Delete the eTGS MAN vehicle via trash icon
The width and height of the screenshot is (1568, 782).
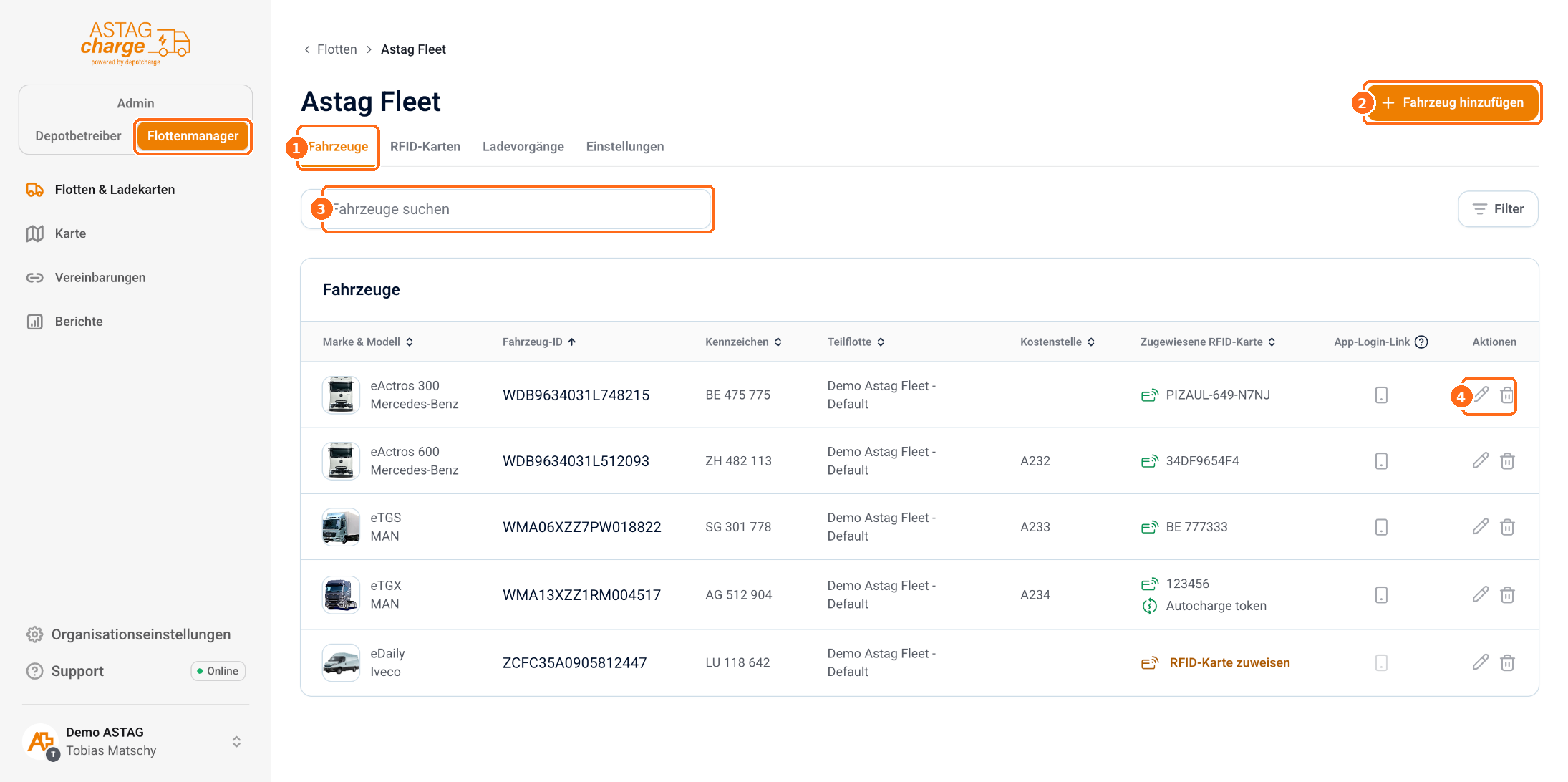pyautogui.click(x=1507, y=527)
